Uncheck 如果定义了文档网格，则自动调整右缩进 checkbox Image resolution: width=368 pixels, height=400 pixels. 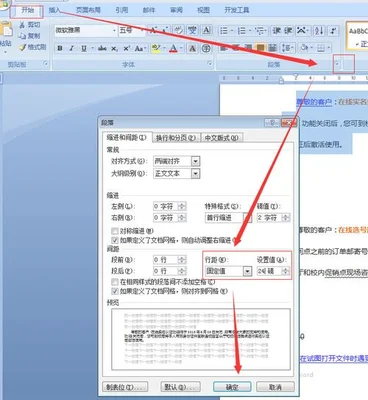115,240
